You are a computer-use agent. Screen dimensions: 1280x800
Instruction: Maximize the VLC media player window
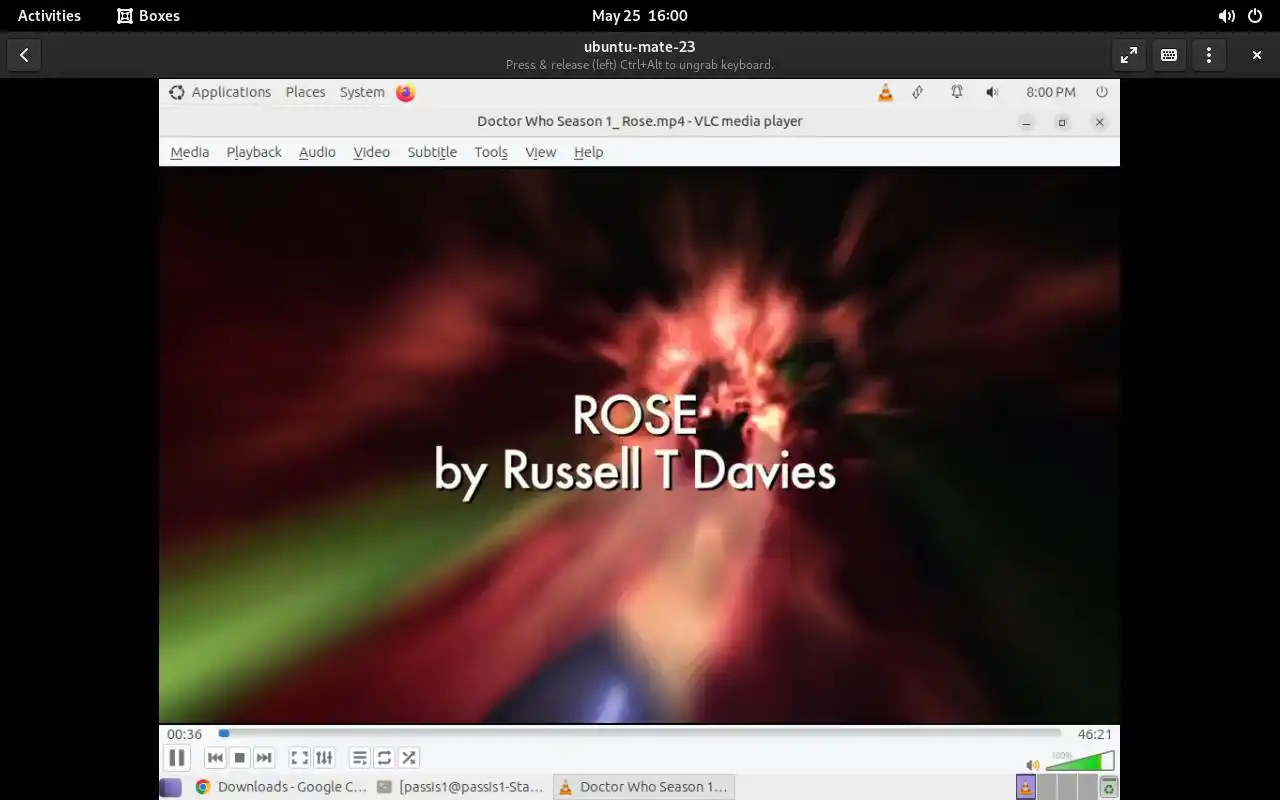pos(1062,122)
